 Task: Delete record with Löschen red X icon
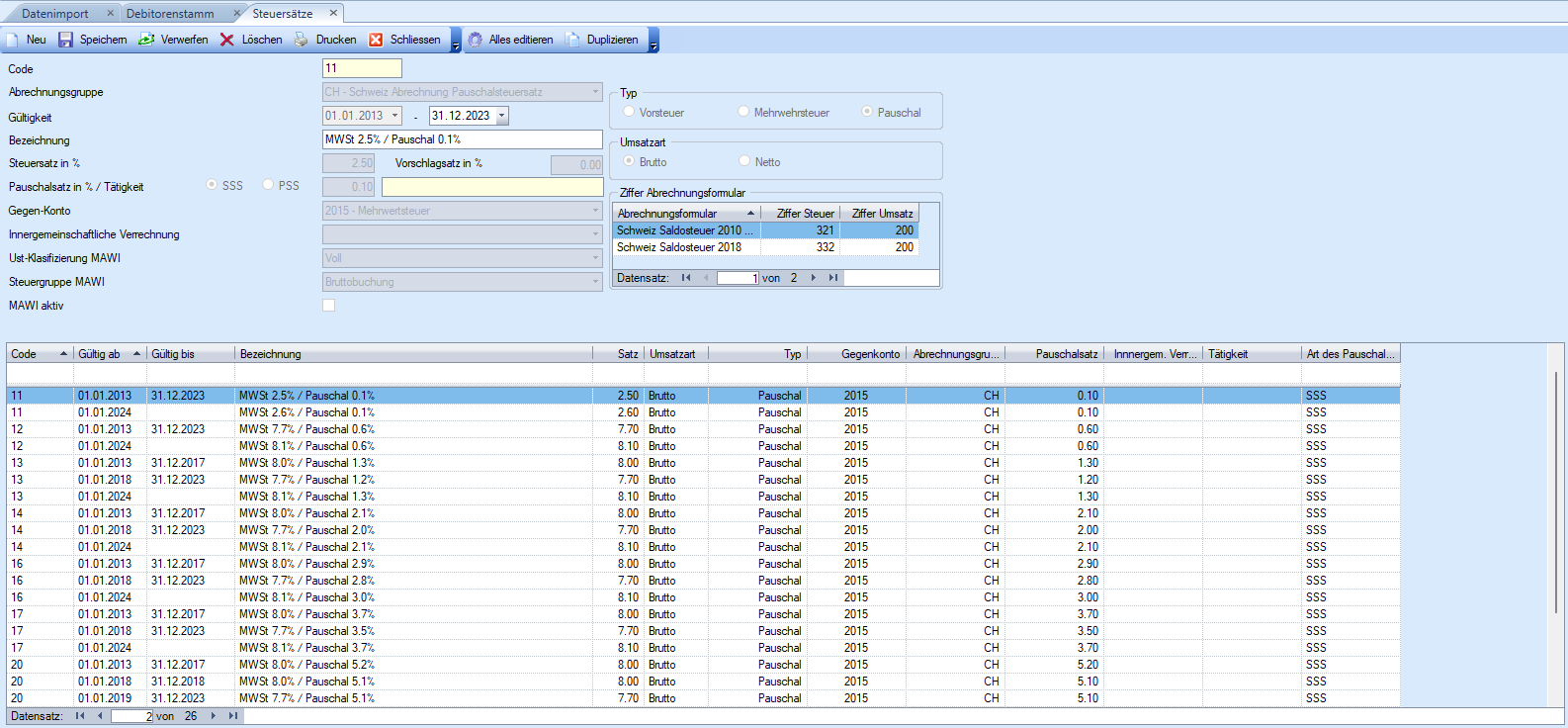click(x=227, y=40)
